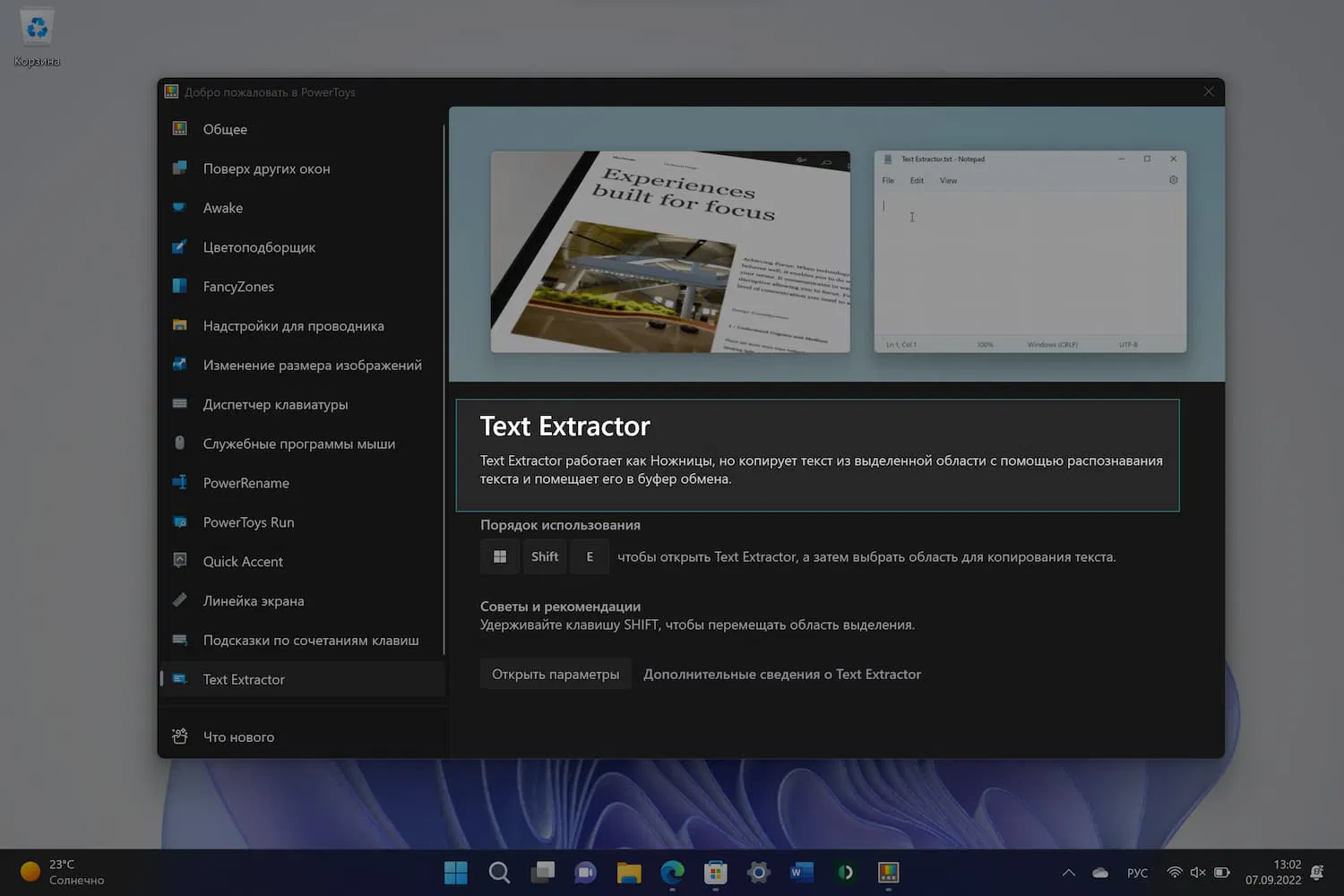Screen dimensions: 1344x896
Task: Open the Windows Start menu
Action: pyautogui.click(x=456, y=873)
